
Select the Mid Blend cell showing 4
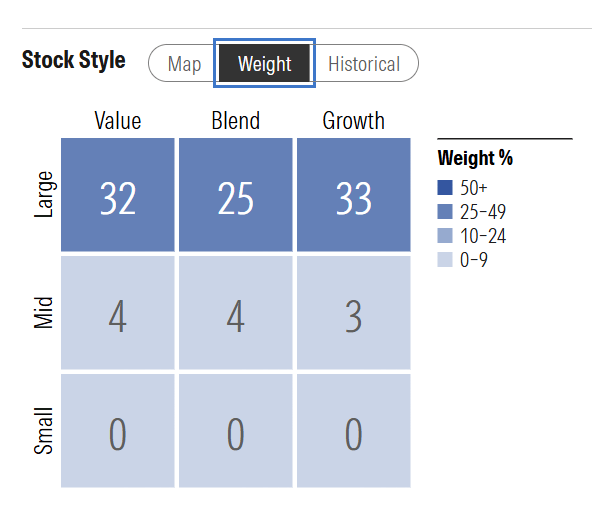coord(236,313)
